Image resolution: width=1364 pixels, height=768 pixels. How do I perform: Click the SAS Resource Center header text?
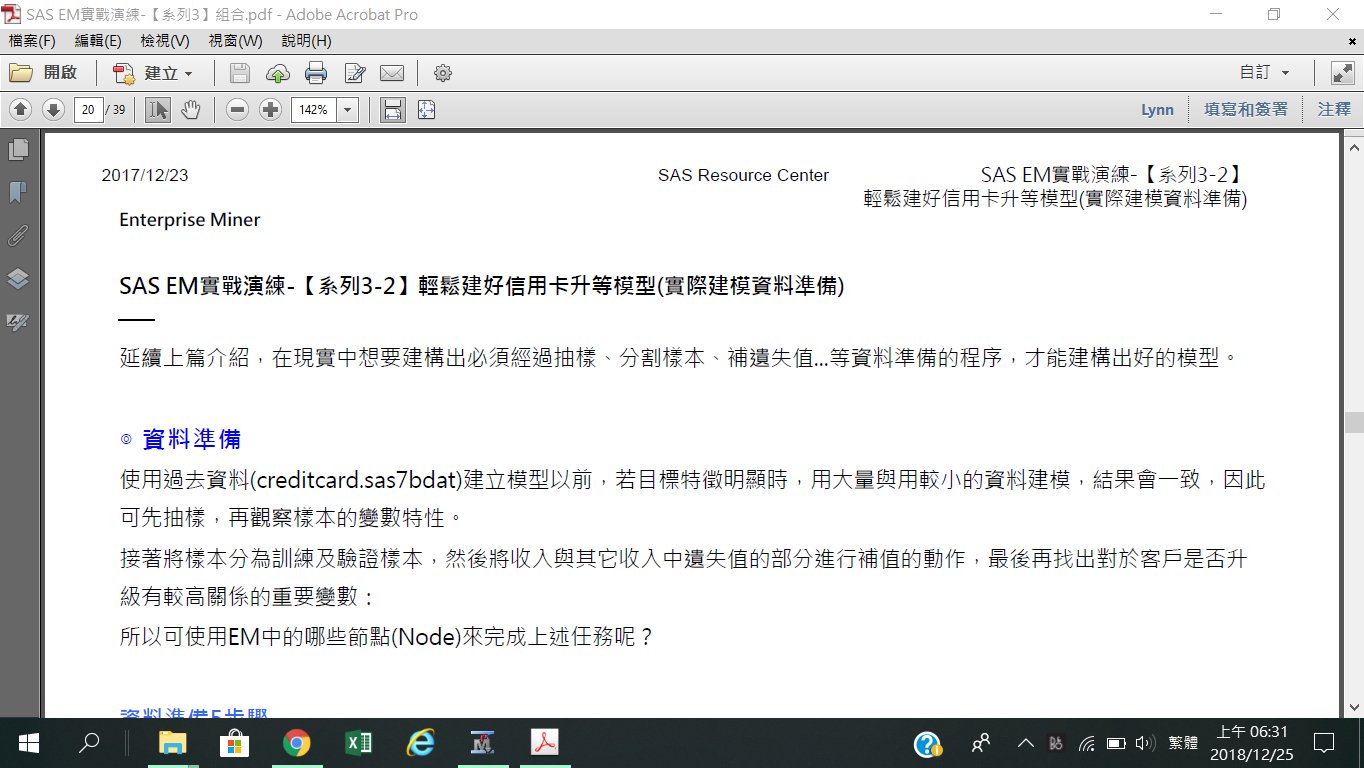click(x=743, y=175)
